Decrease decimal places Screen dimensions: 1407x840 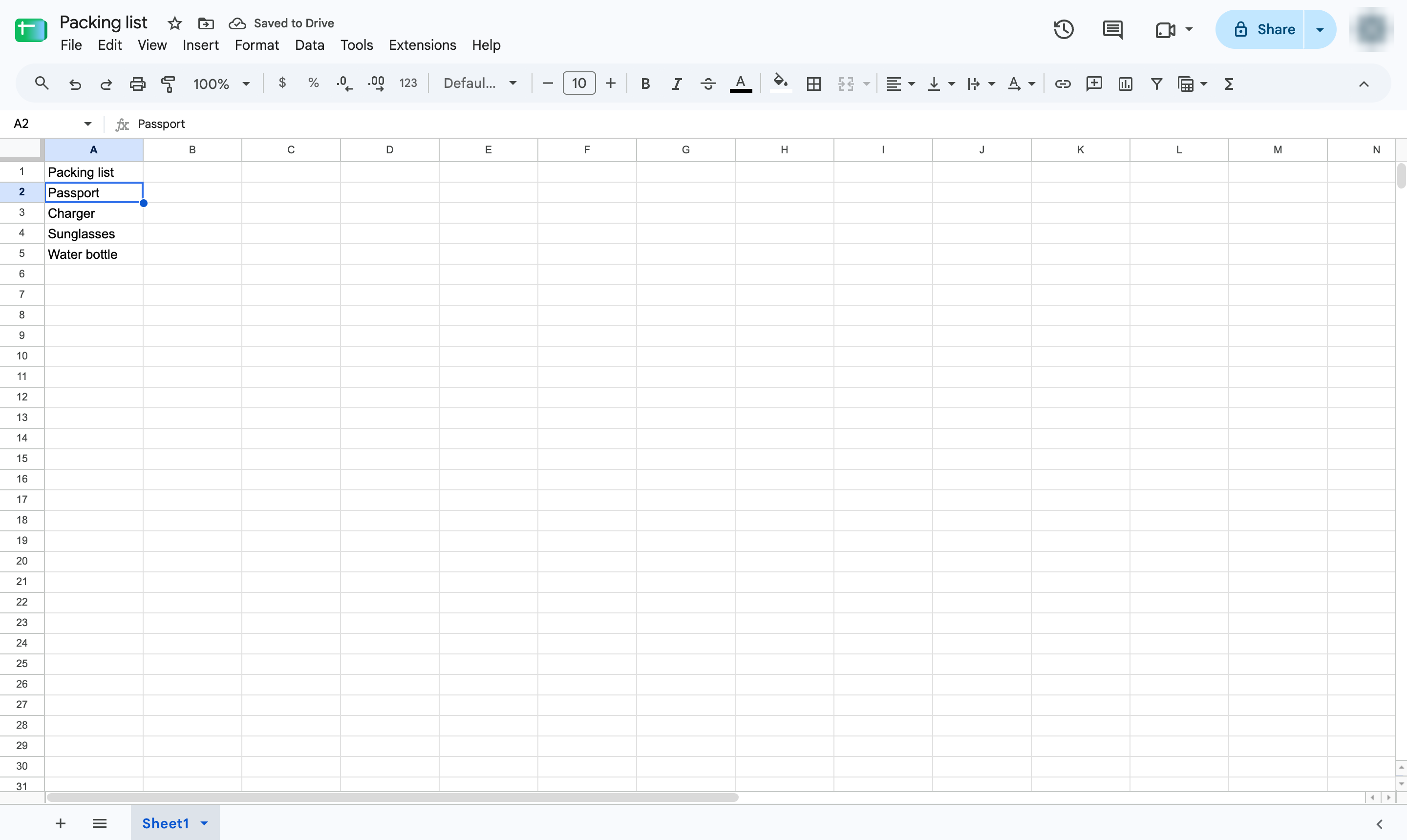click(x=344, y=84)
